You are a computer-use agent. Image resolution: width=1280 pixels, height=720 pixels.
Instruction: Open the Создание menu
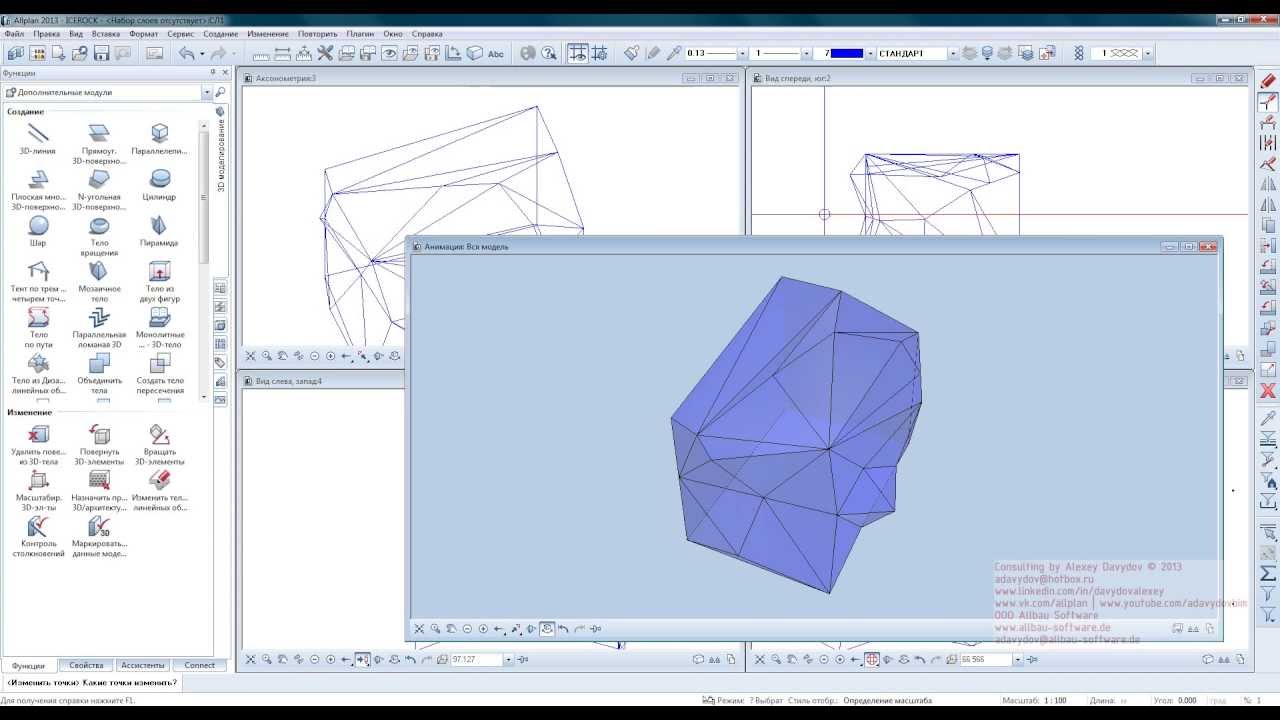pos(220,34)
